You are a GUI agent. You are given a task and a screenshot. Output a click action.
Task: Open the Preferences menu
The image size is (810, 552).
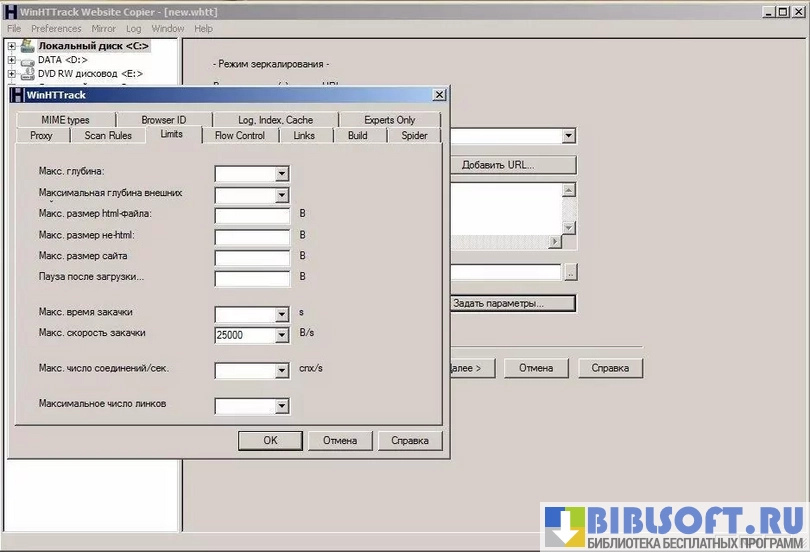56,29
